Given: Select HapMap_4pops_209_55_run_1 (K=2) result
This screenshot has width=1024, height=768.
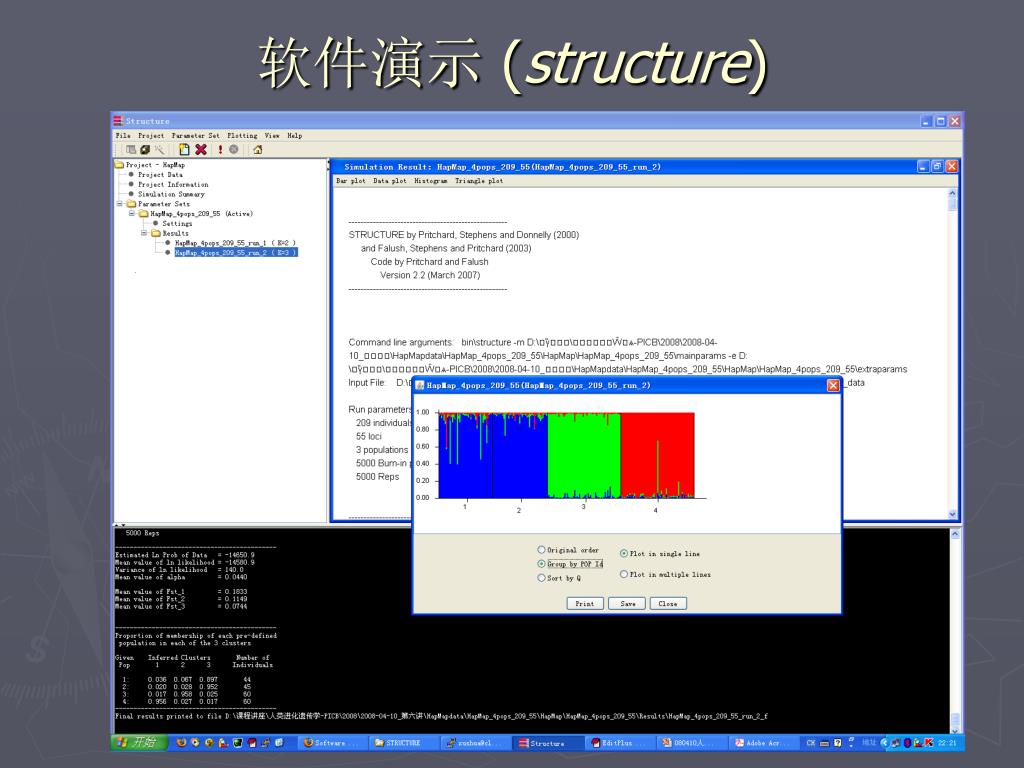Looking at the screenshot, I should tap(235, 243).
